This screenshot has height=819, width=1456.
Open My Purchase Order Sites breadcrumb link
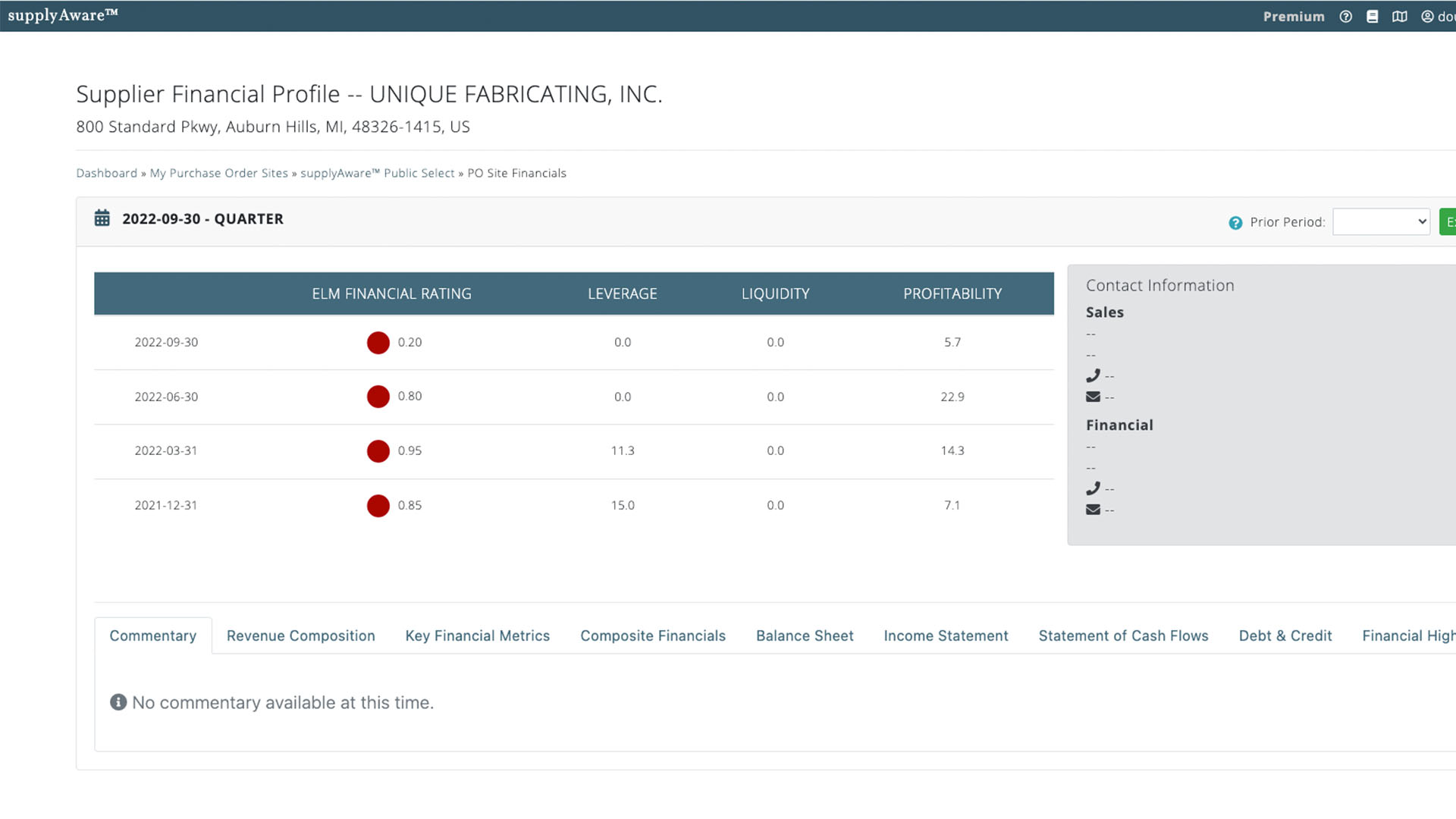[218, 173]
